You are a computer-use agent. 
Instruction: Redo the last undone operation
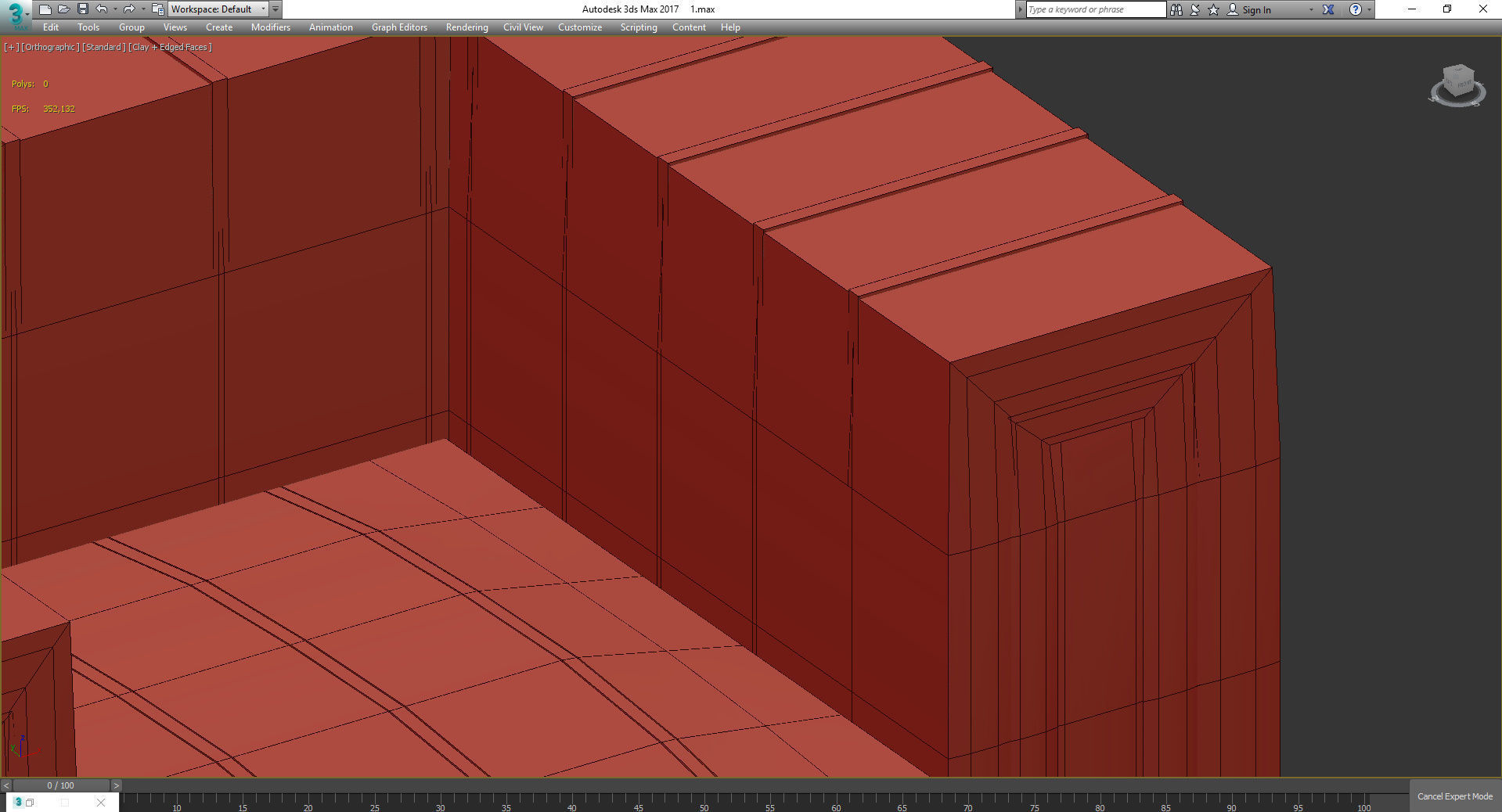(129, 9)
